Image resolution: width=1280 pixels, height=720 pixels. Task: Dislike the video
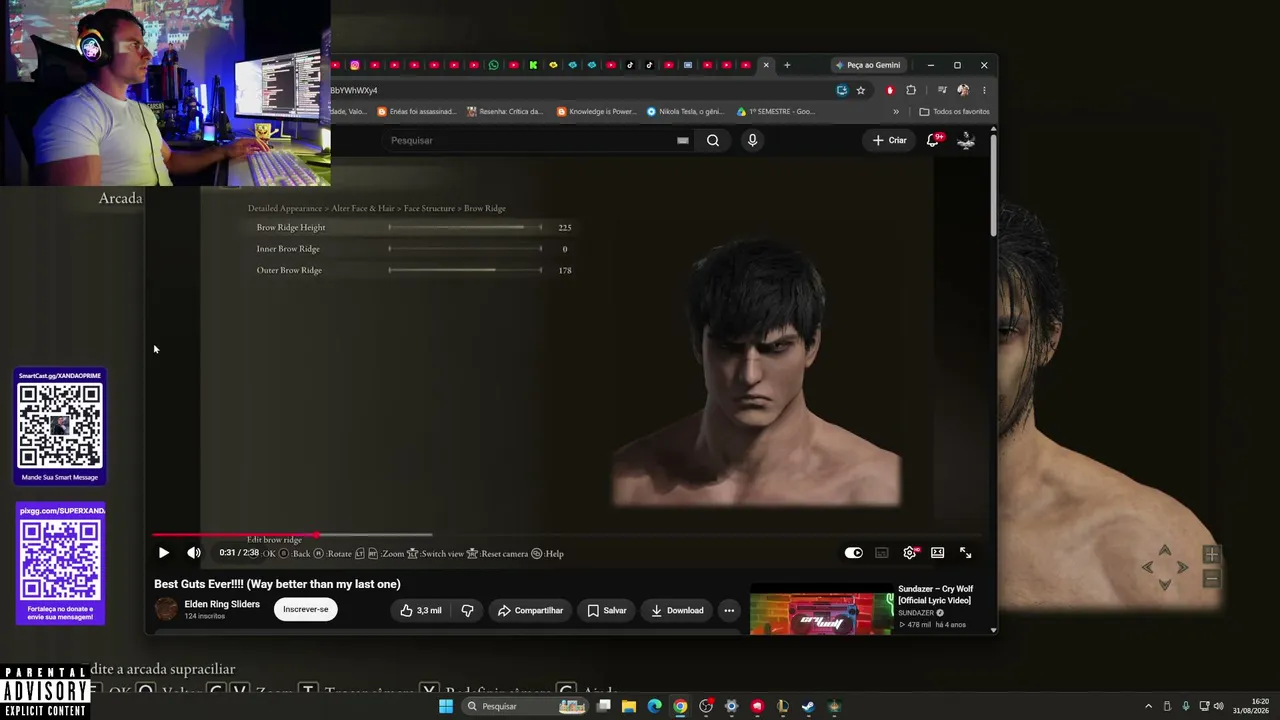tap(467, 610)
